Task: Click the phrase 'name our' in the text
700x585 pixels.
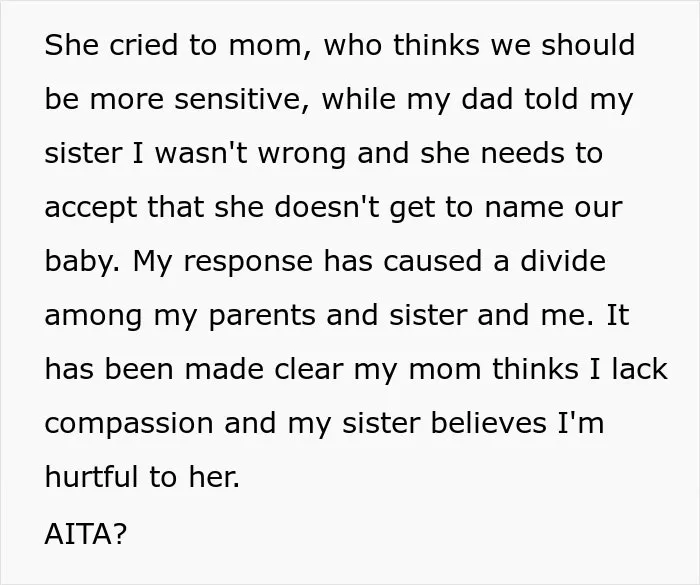Action: tap(554, 209)
